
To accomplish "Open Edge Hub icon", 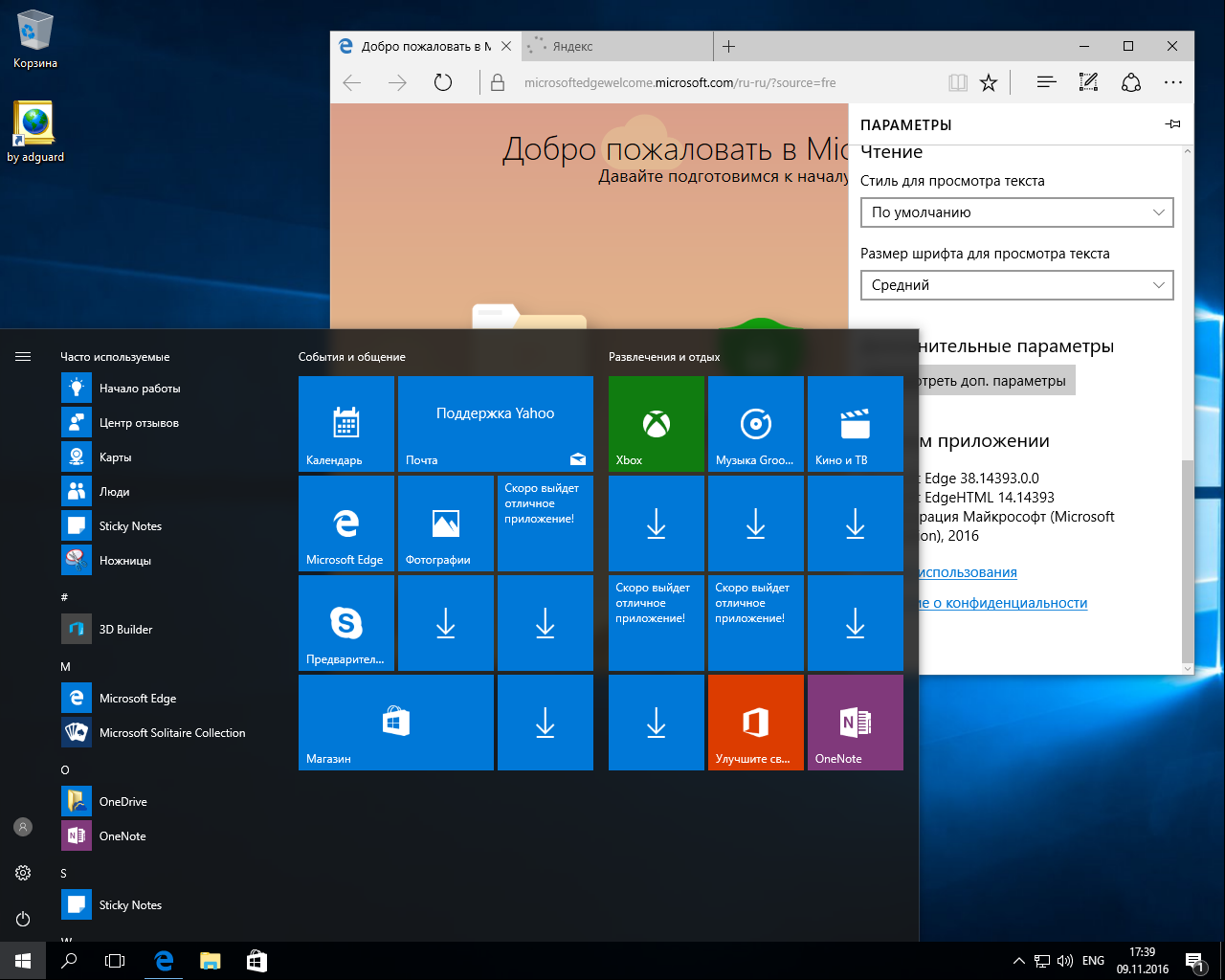I will (1046, 83).
